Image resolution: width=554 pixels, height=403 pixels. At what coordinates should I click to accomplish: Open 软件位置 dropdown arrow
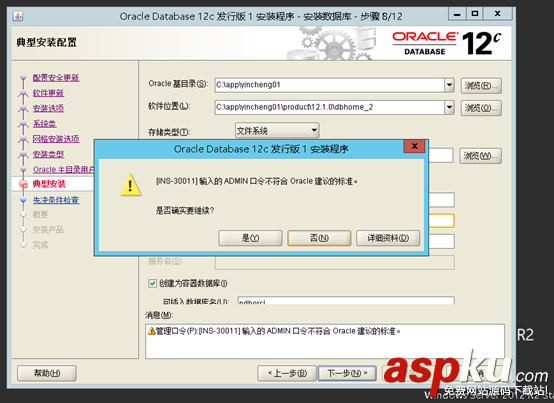(x=449, y=107)
